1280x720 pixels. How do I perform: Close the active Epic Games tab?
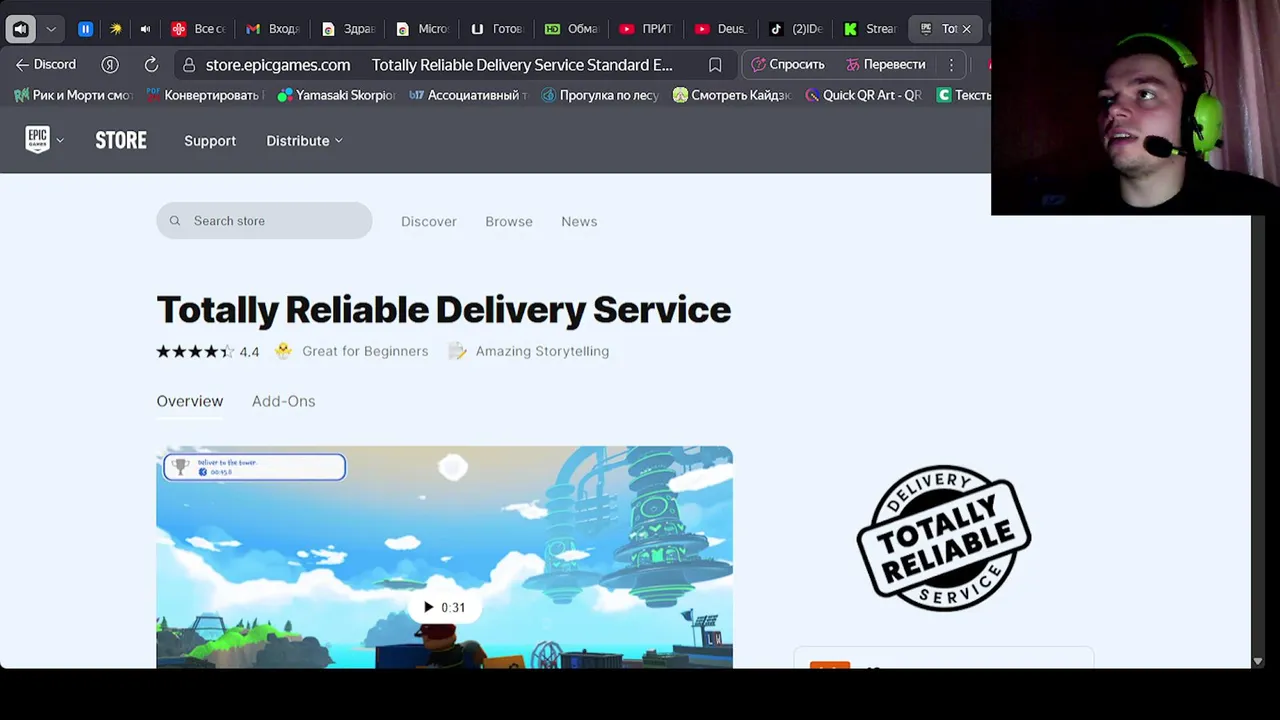[966, 29]
